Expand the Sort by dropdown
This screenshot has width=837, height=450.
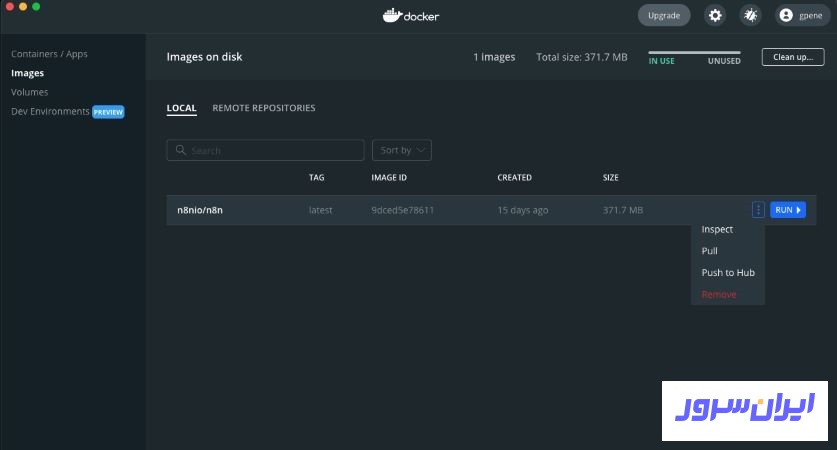pyautogui.click(x=401, y=150)
